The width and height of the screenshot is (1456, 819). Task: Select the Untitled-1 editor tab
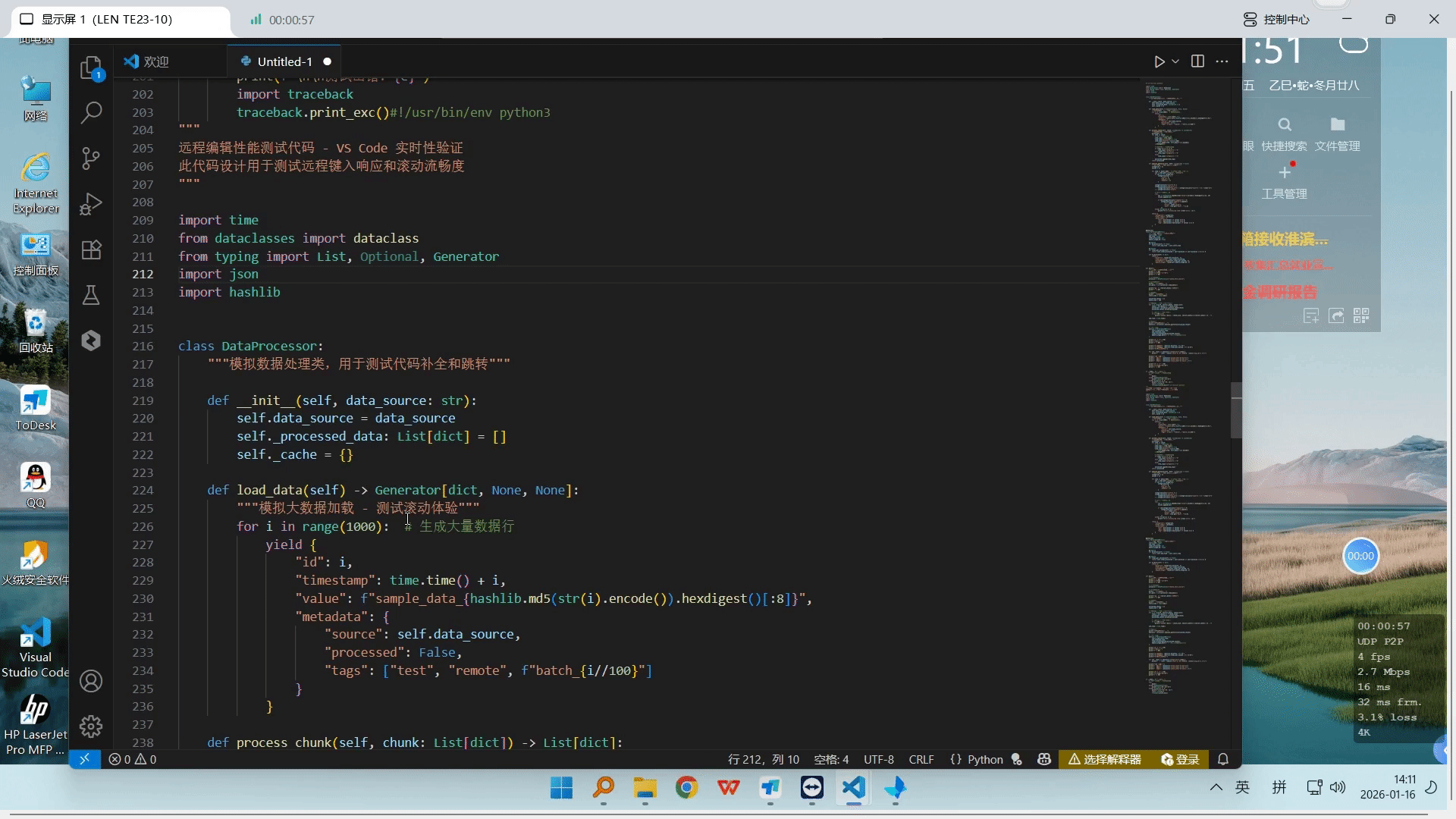point(284,61)
